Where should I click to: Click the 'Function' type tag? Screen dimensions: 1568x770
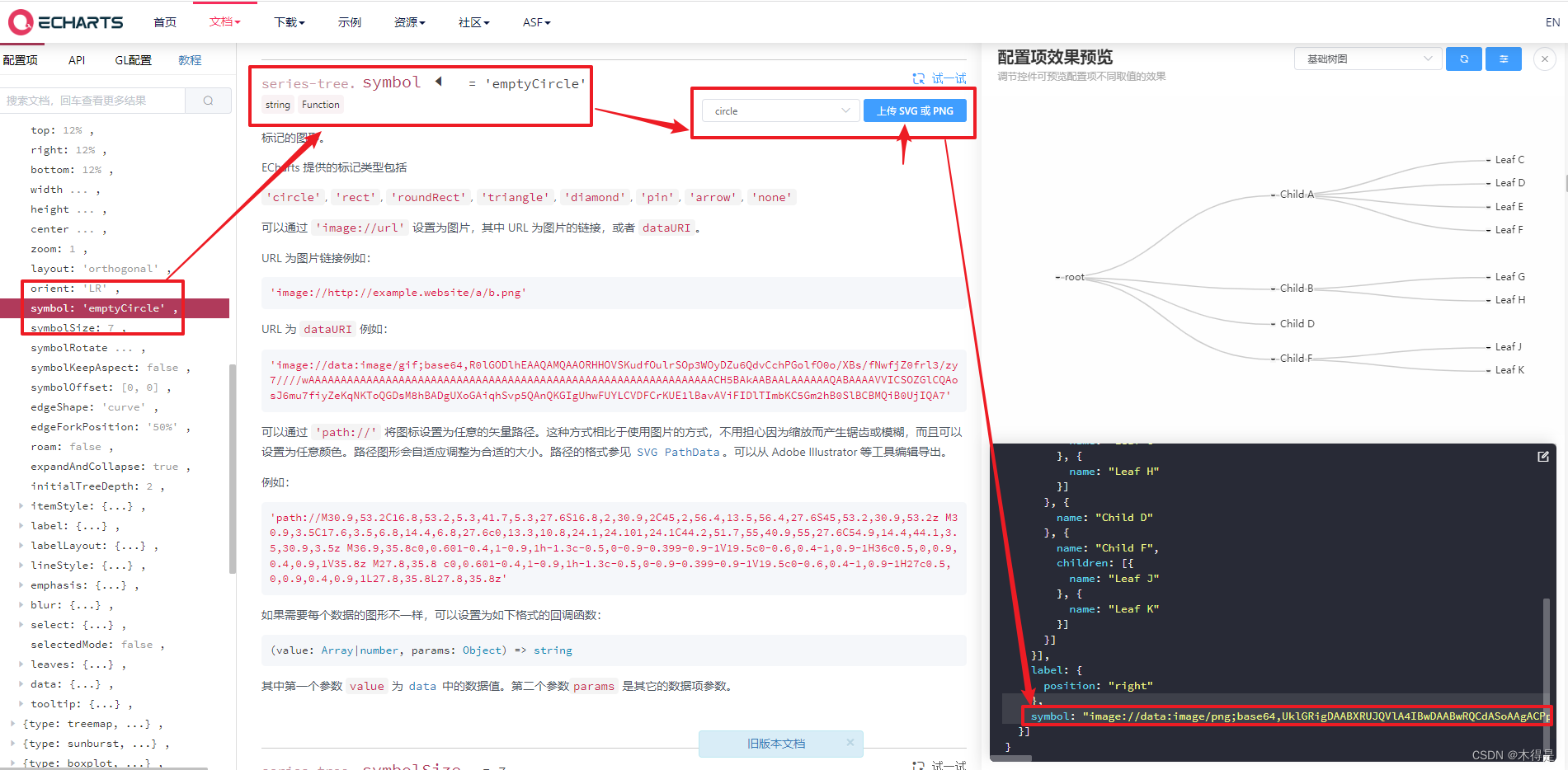coord(320,105)
